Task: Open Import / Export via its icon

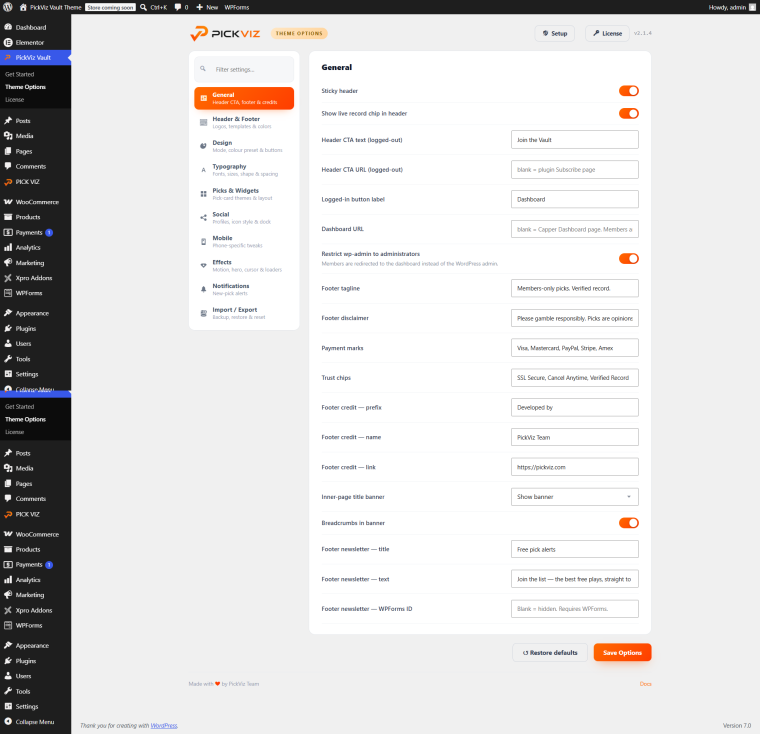Action: click(204, 313)
